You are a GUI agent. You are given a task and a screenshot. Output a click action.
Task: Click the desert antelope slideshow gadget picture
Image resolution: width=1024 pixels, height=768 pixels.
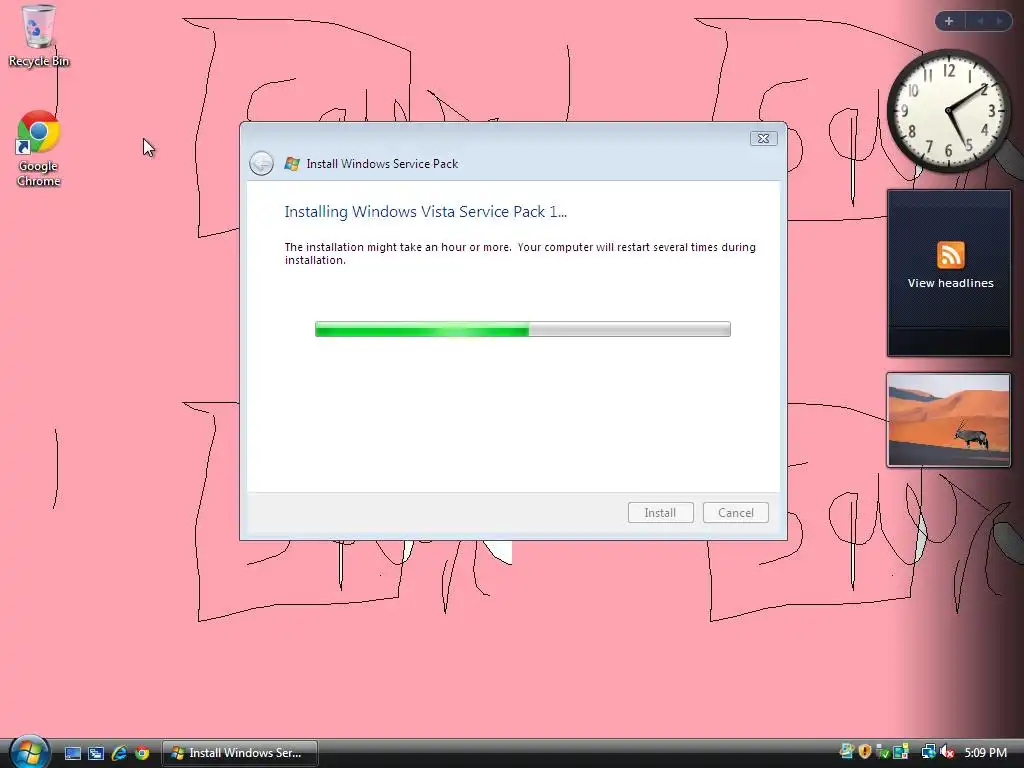[948, 420]
